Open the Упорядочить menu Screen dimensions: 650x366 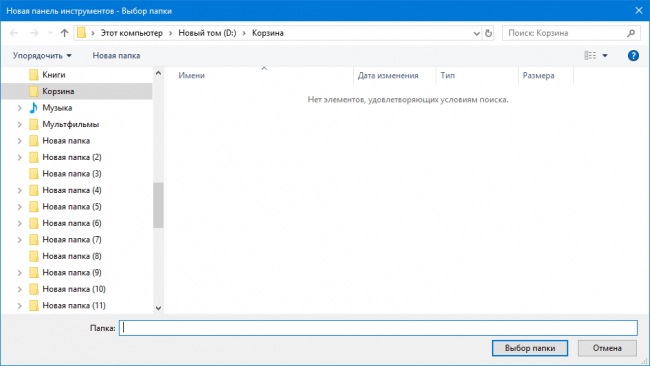[42, 56]
